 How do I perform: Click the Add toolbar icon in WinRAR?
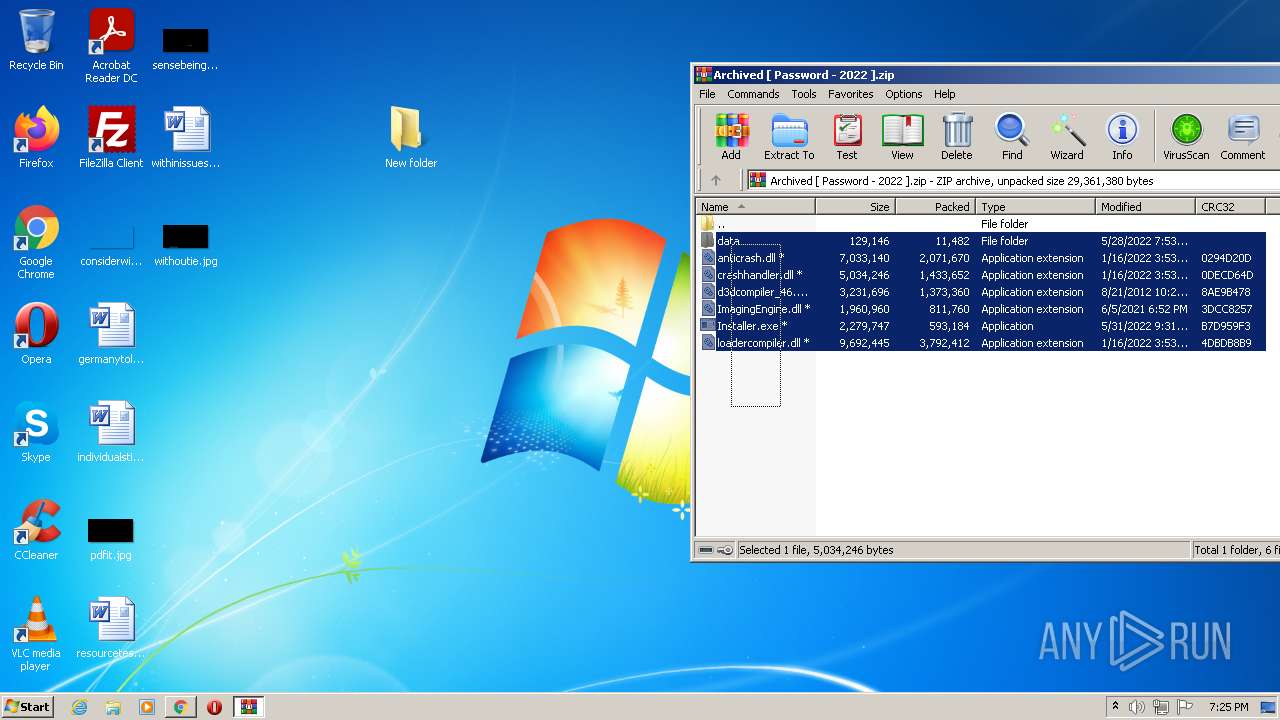731,137
